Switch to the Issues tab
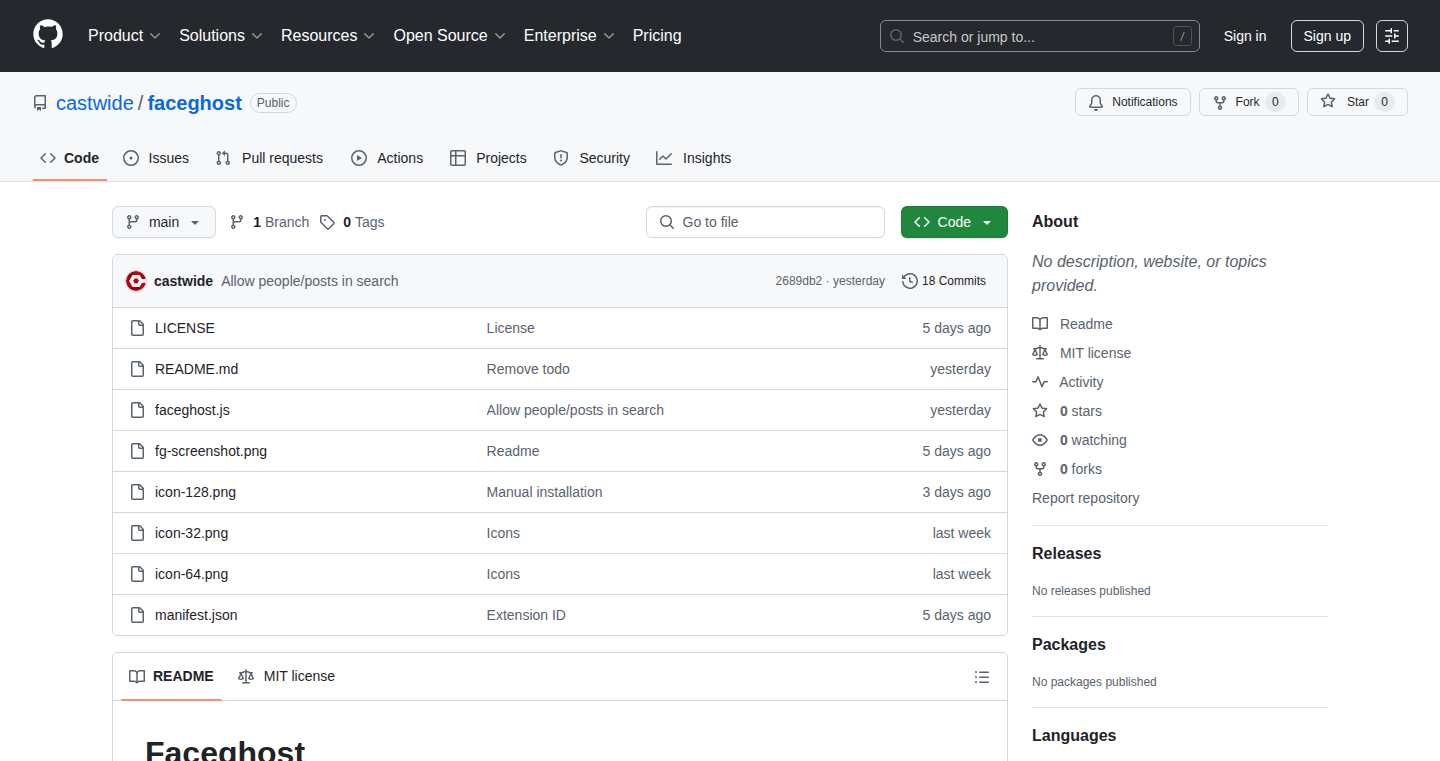Image resolution: width=1440 pixels, height=761 pixels. [x=156, y=158]
